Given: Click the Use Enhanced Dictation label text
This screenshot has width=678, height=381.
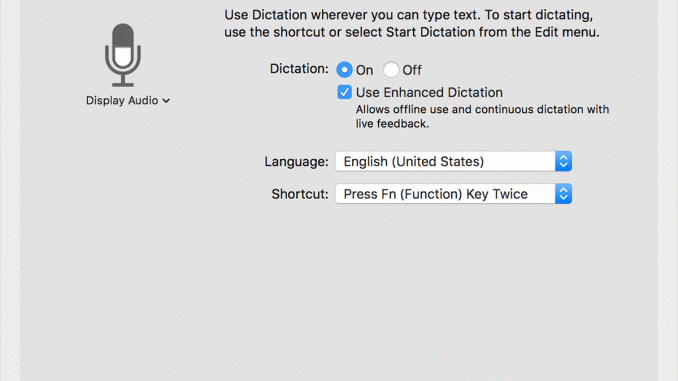Looking at the screenshot, I should pos(429,93).
